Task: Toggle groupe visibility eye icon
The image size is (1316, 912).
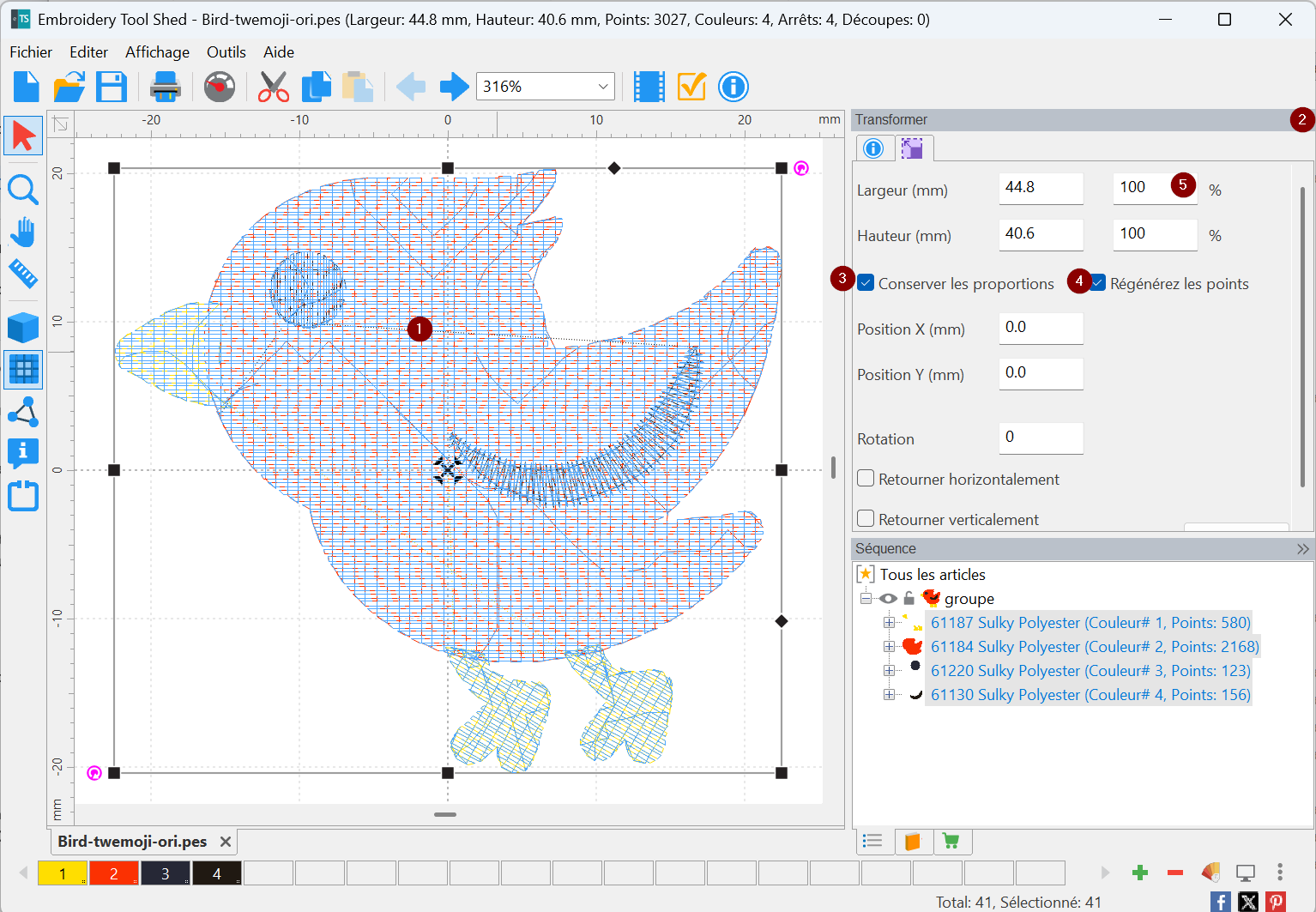Action: [888, 599]
